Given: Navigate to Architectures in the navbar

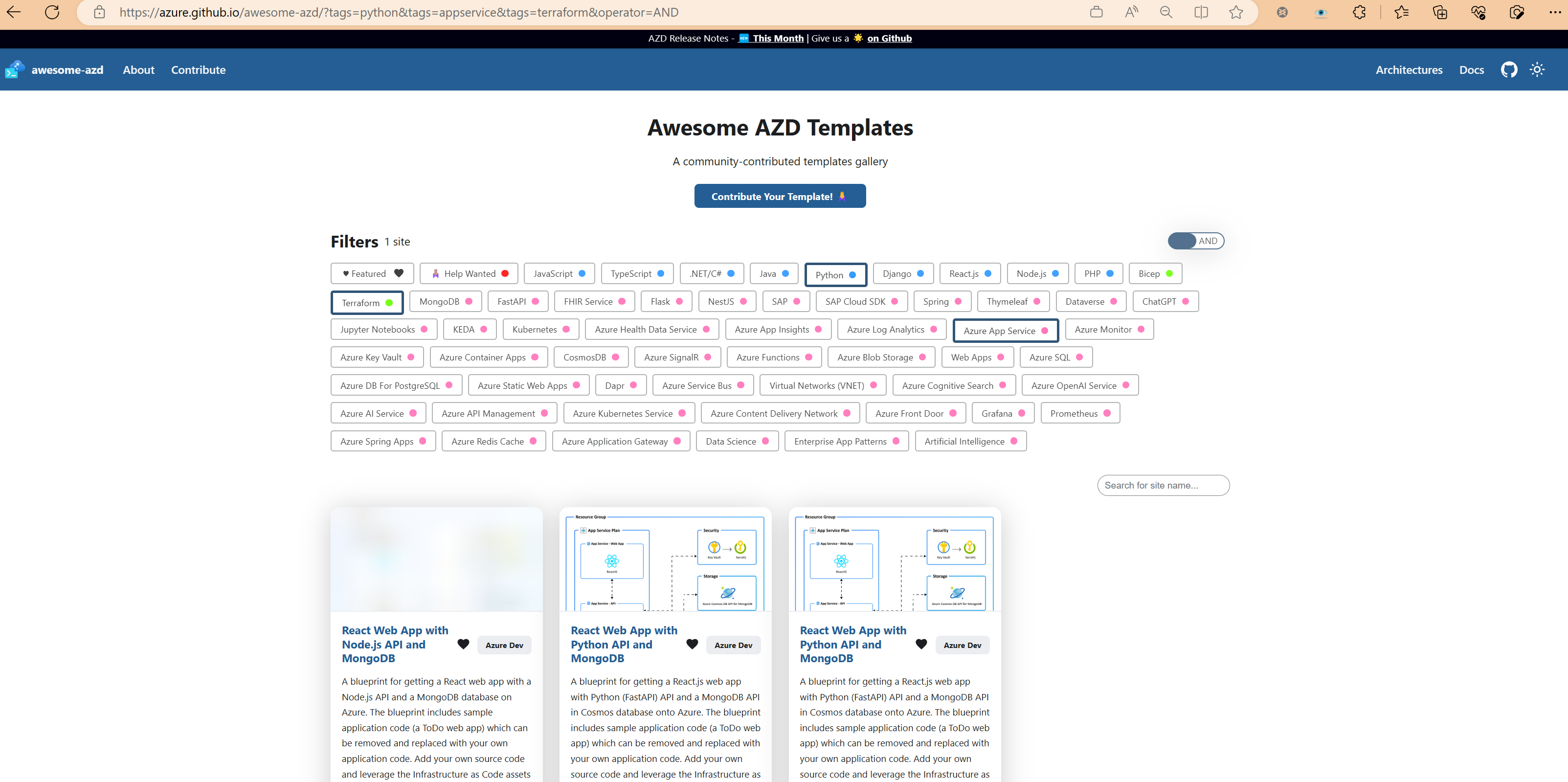Looking at the screenshot, I should pos(1409,69).
